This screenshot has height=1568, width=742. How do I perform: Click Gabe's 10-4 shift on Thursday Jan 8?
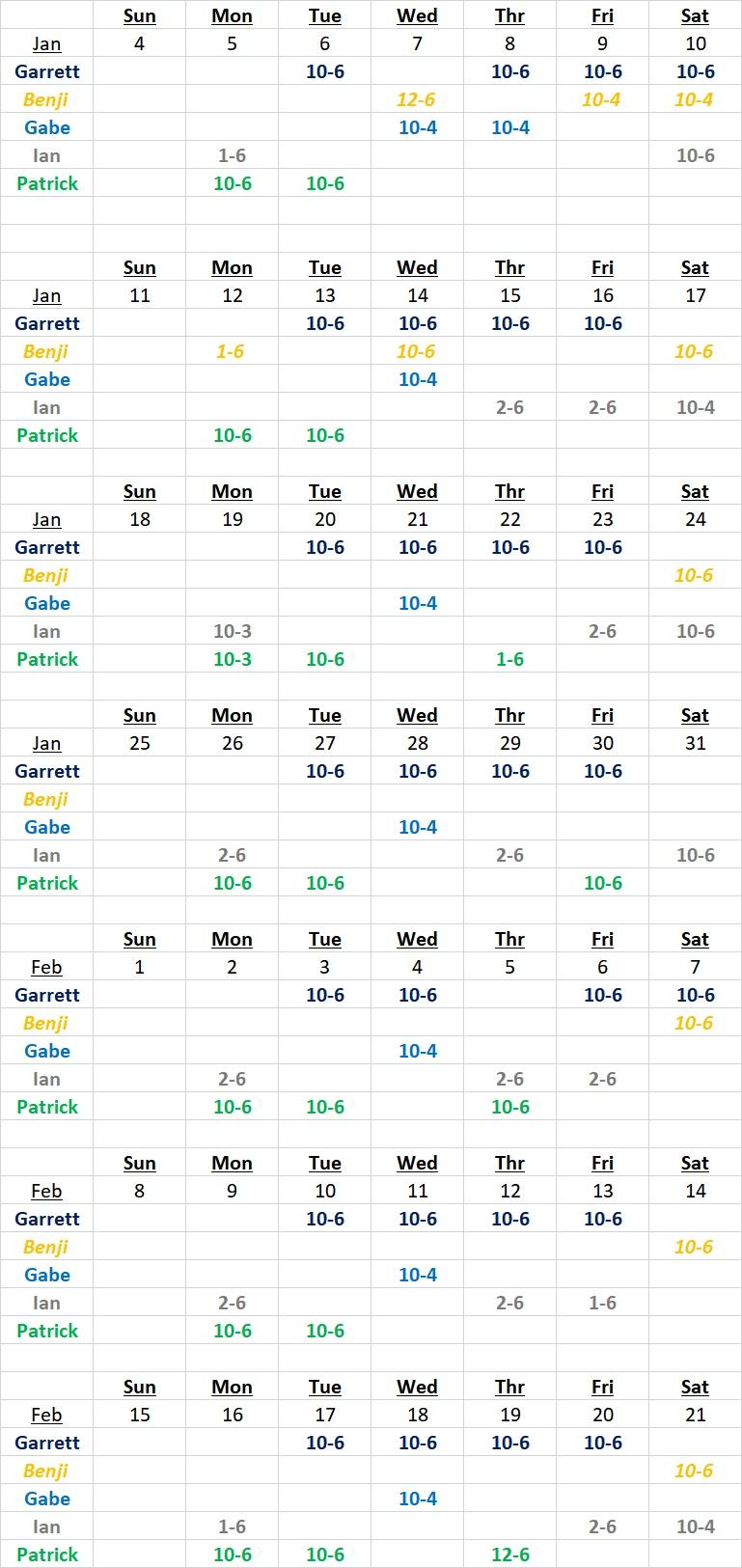click(x=509, y=127)
